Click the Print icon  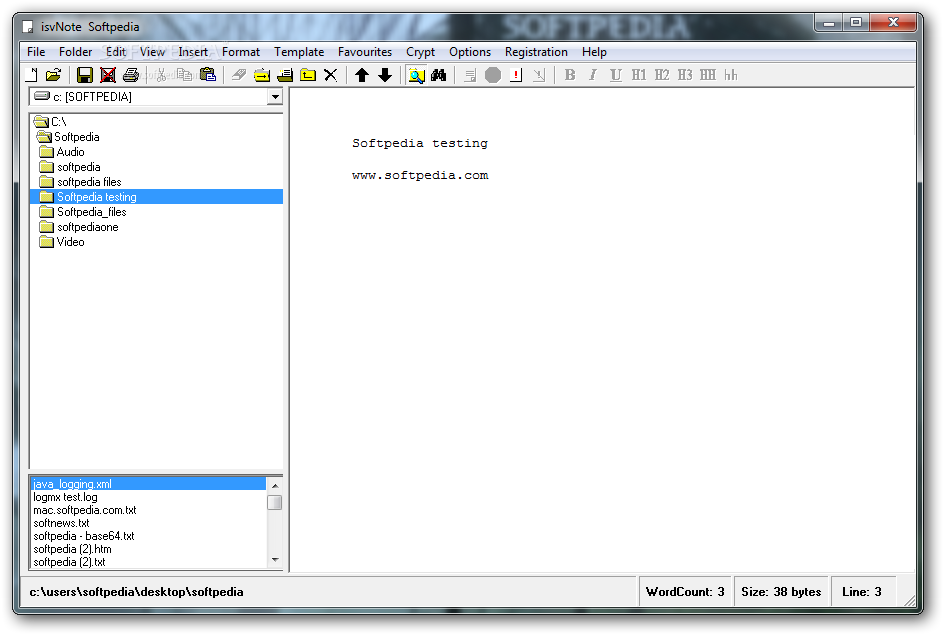point(131,75)
